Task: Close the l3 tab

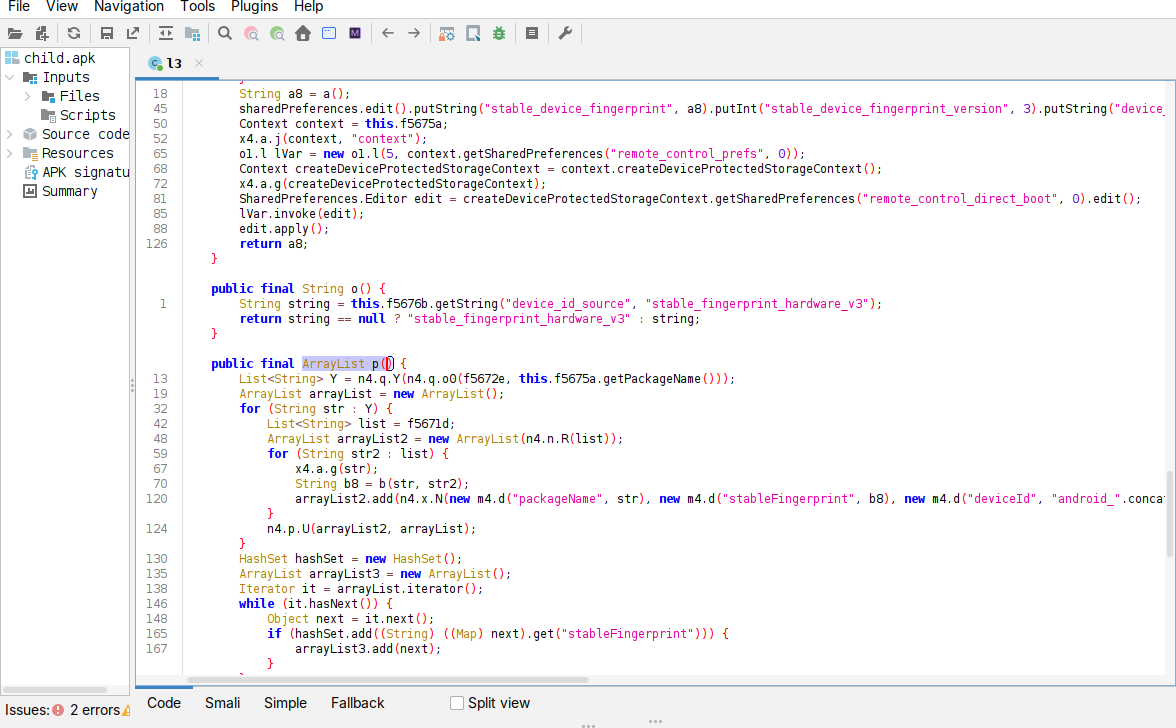Action: (199, 63)
